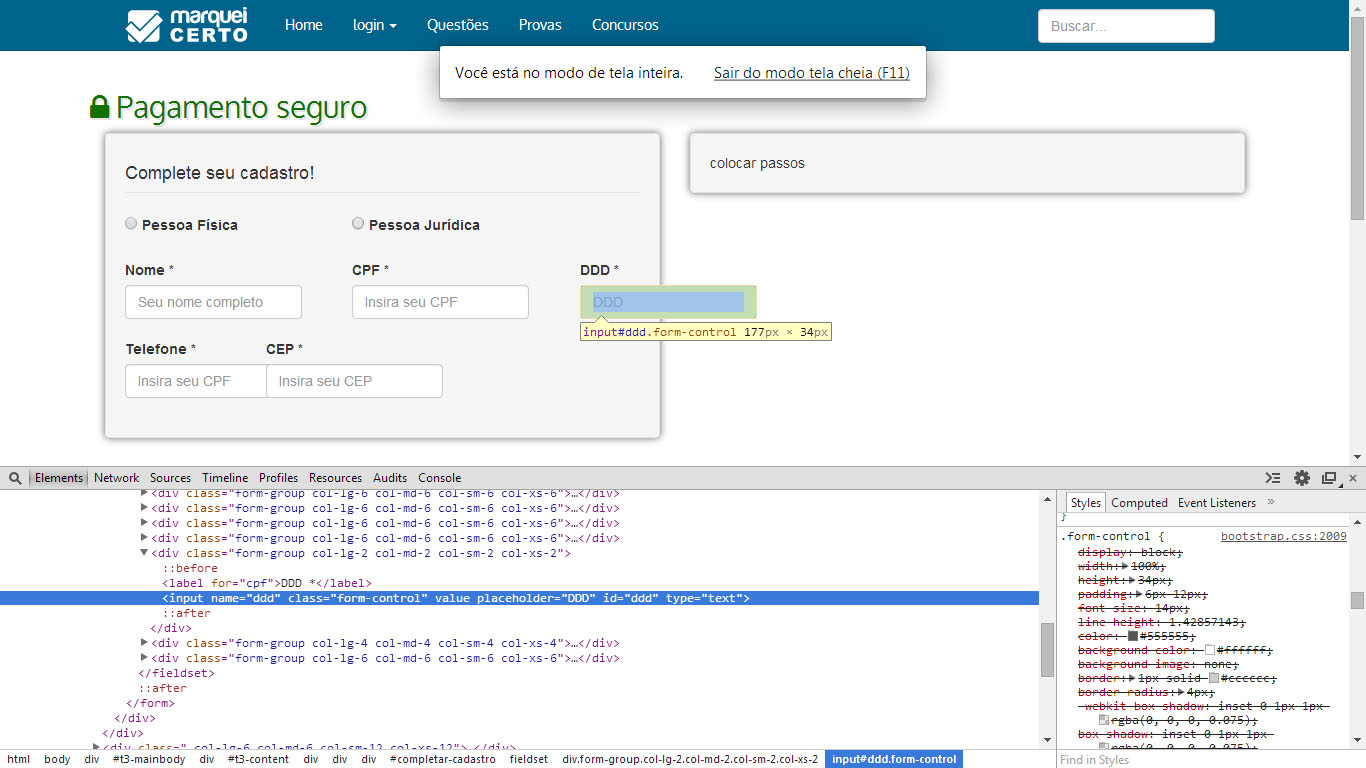This screenshot has height=768, width=1366.
Task: Select the Styles sidebar tab
Action: point(1085,503)
